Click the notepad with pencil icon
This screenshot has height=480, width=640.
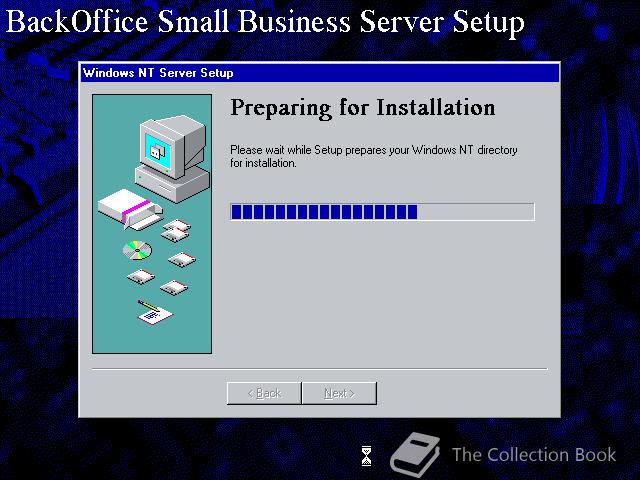coord(154,313)
